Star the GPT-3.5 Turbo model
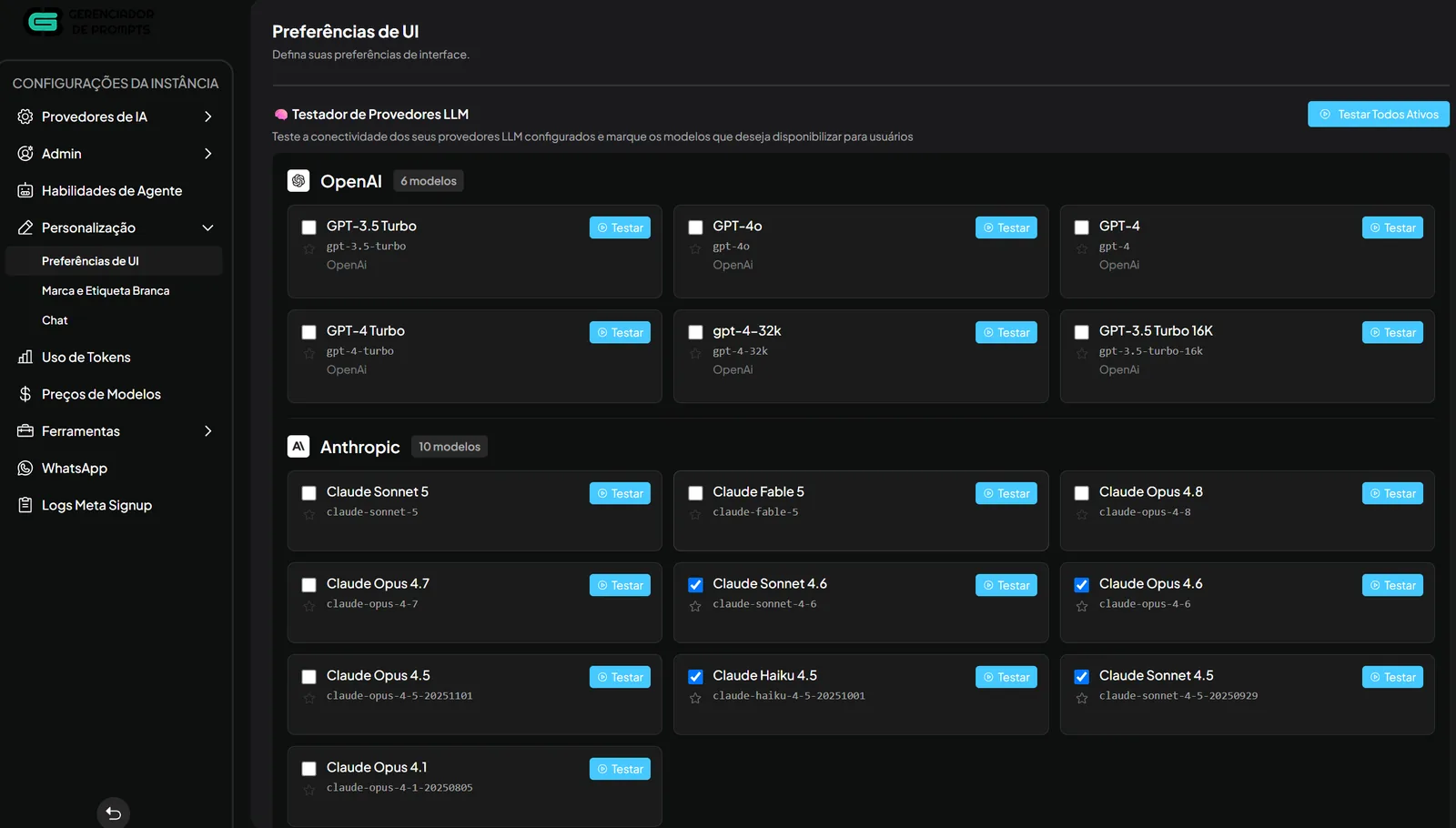The image size is (1456, 828). coord(309,248)
